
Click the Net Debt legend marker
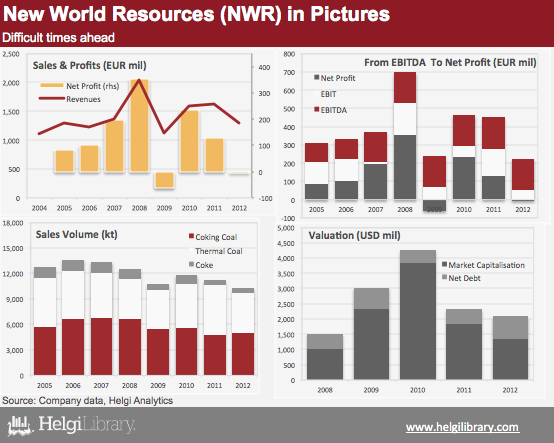click(445, 277)
